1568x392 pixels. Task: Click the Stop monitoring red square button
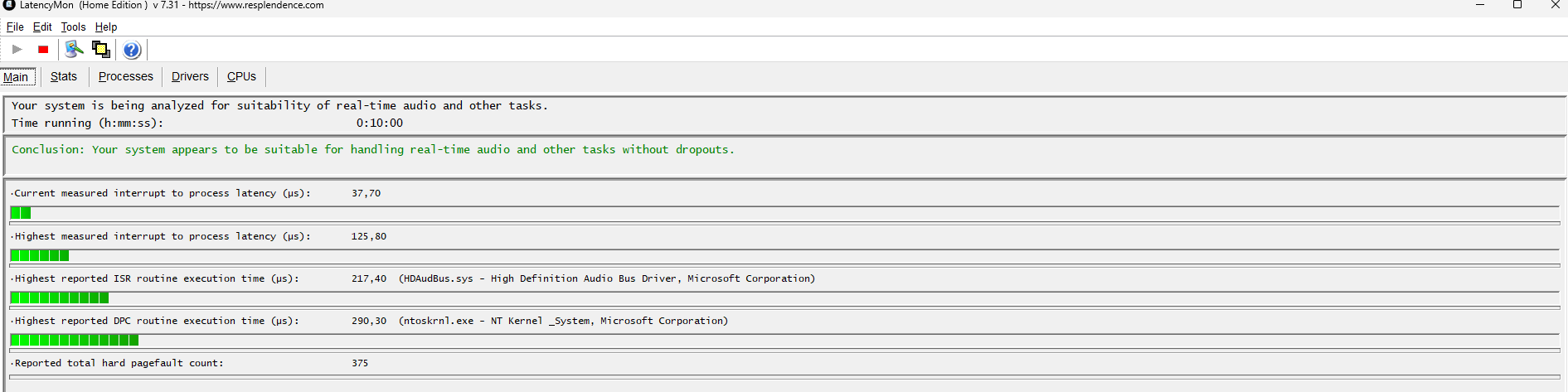[x=43, y=50]
